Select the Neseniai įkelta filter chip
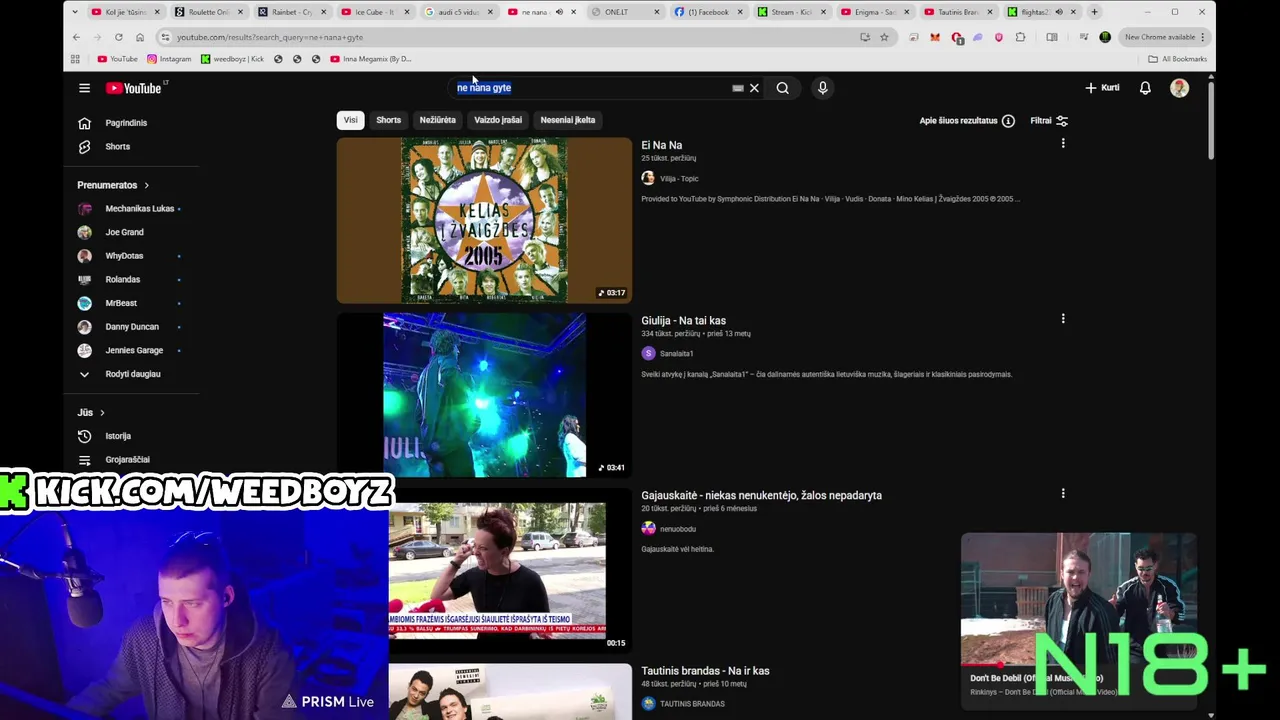The width and height of the screenshot is (1280, 720). (x=567, y=120)
